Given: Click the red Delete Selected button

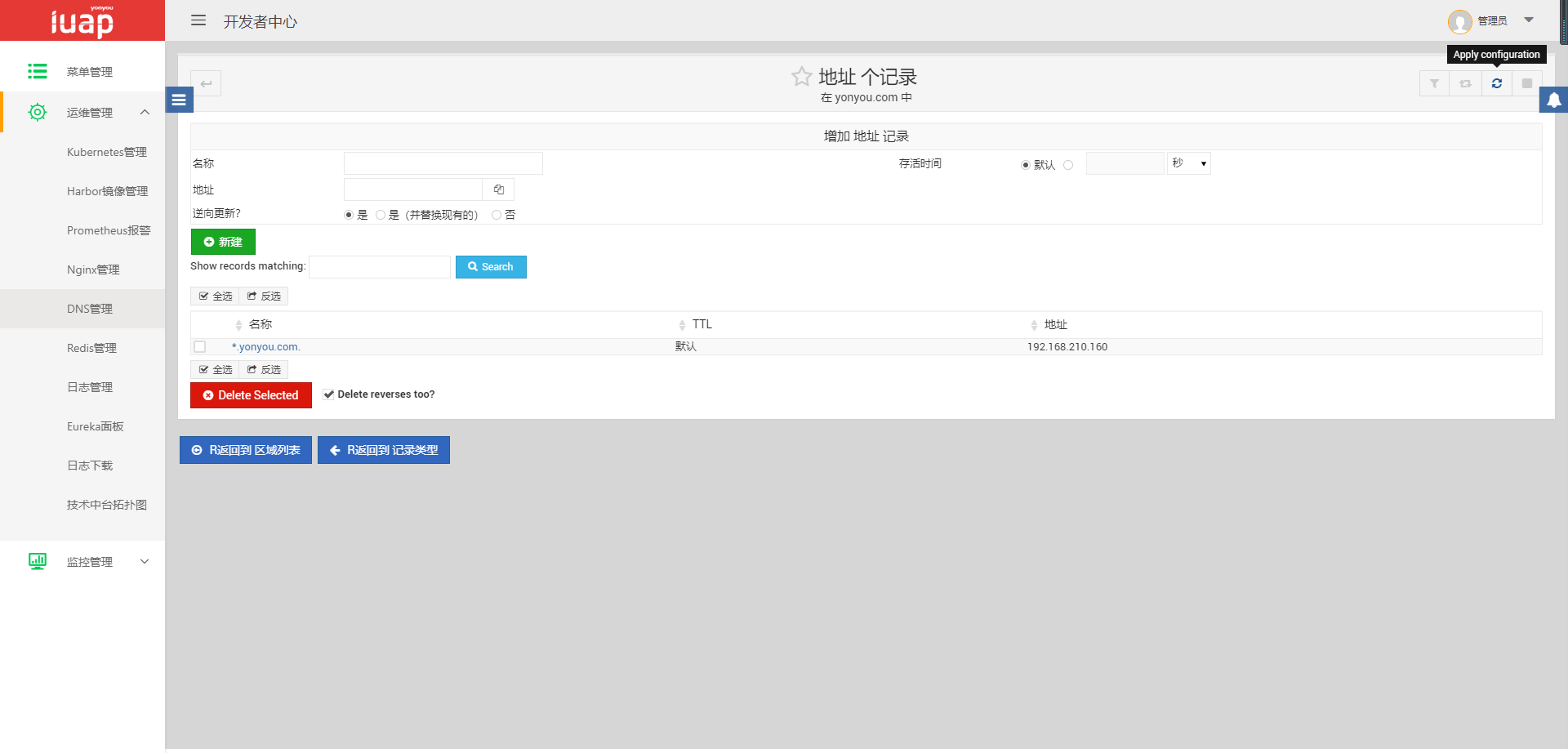Looking at the screenshot, I should point(251,395).
